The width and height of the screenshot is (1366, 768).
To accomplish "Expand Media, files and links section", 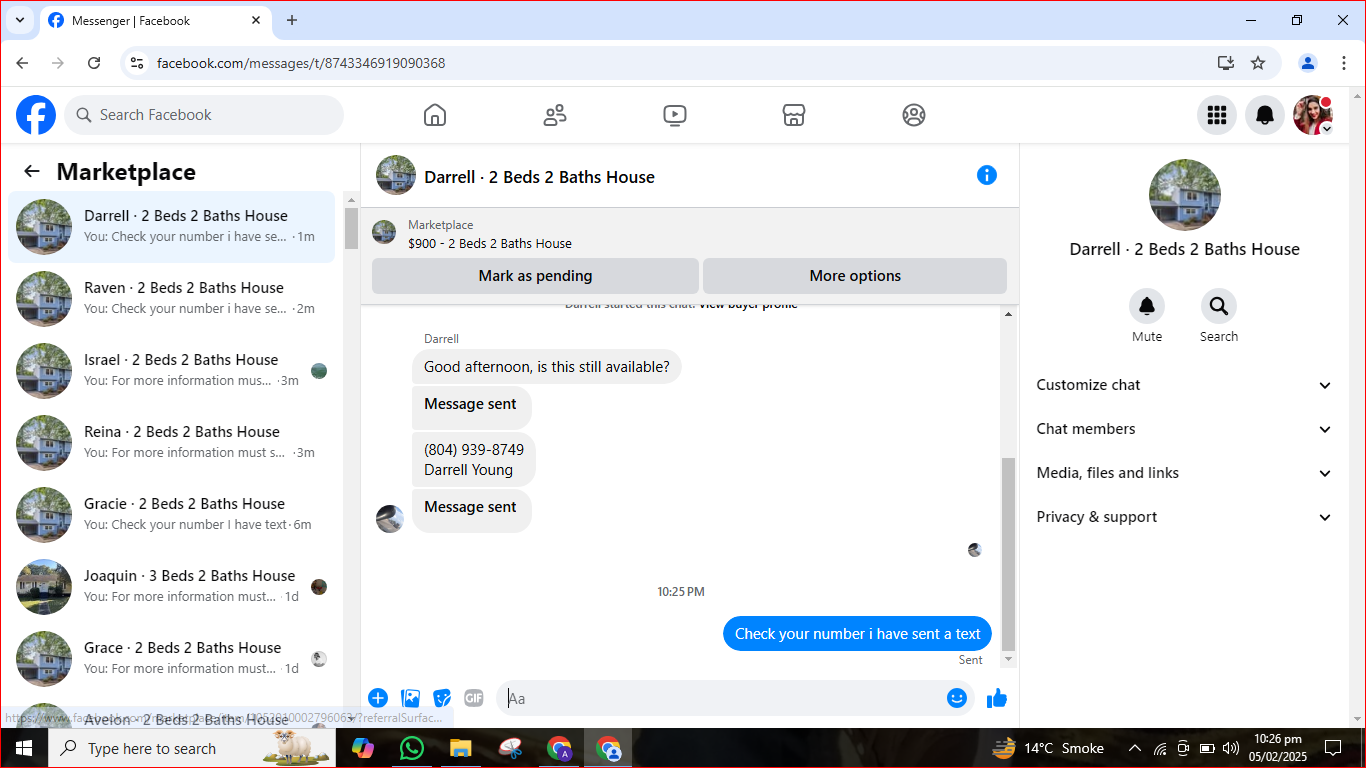I will click(x=1184, y=473).
